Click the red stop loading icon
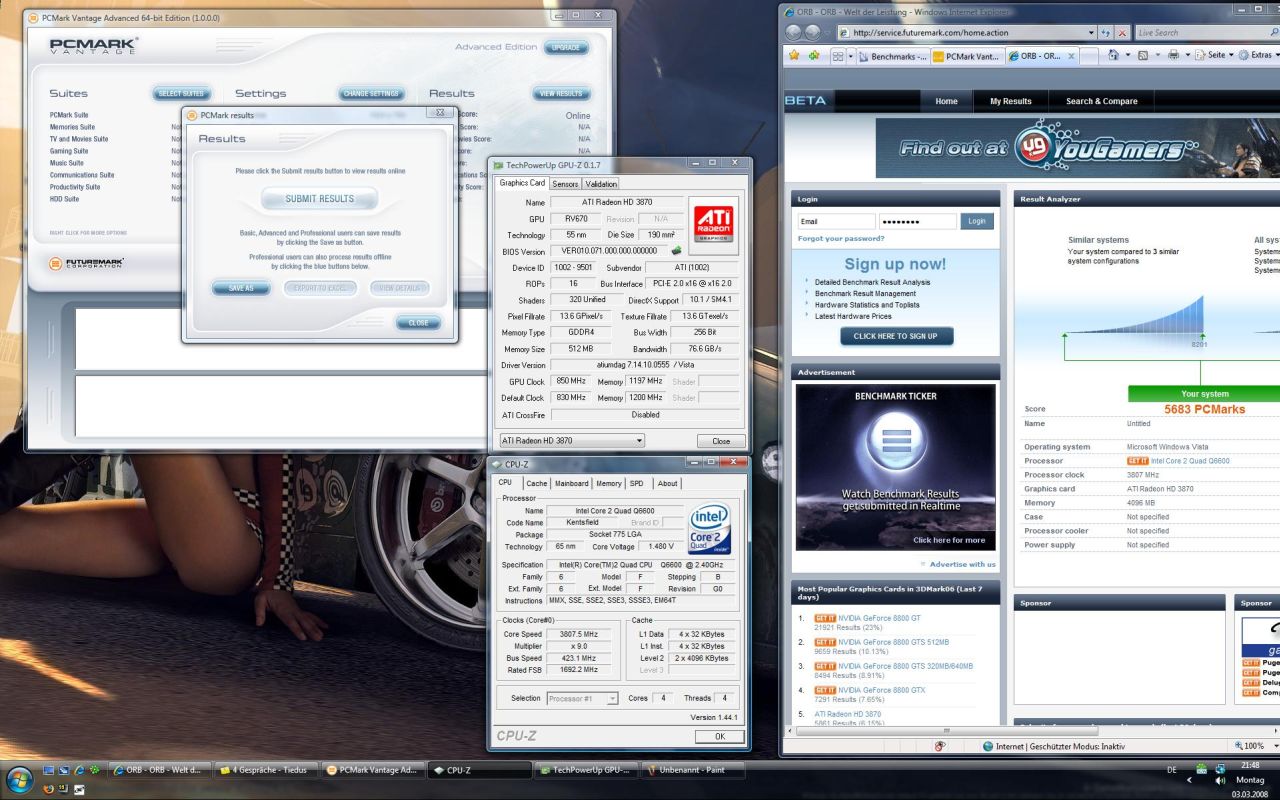This screenshot has width=1280, height=800. point(1123,33)
